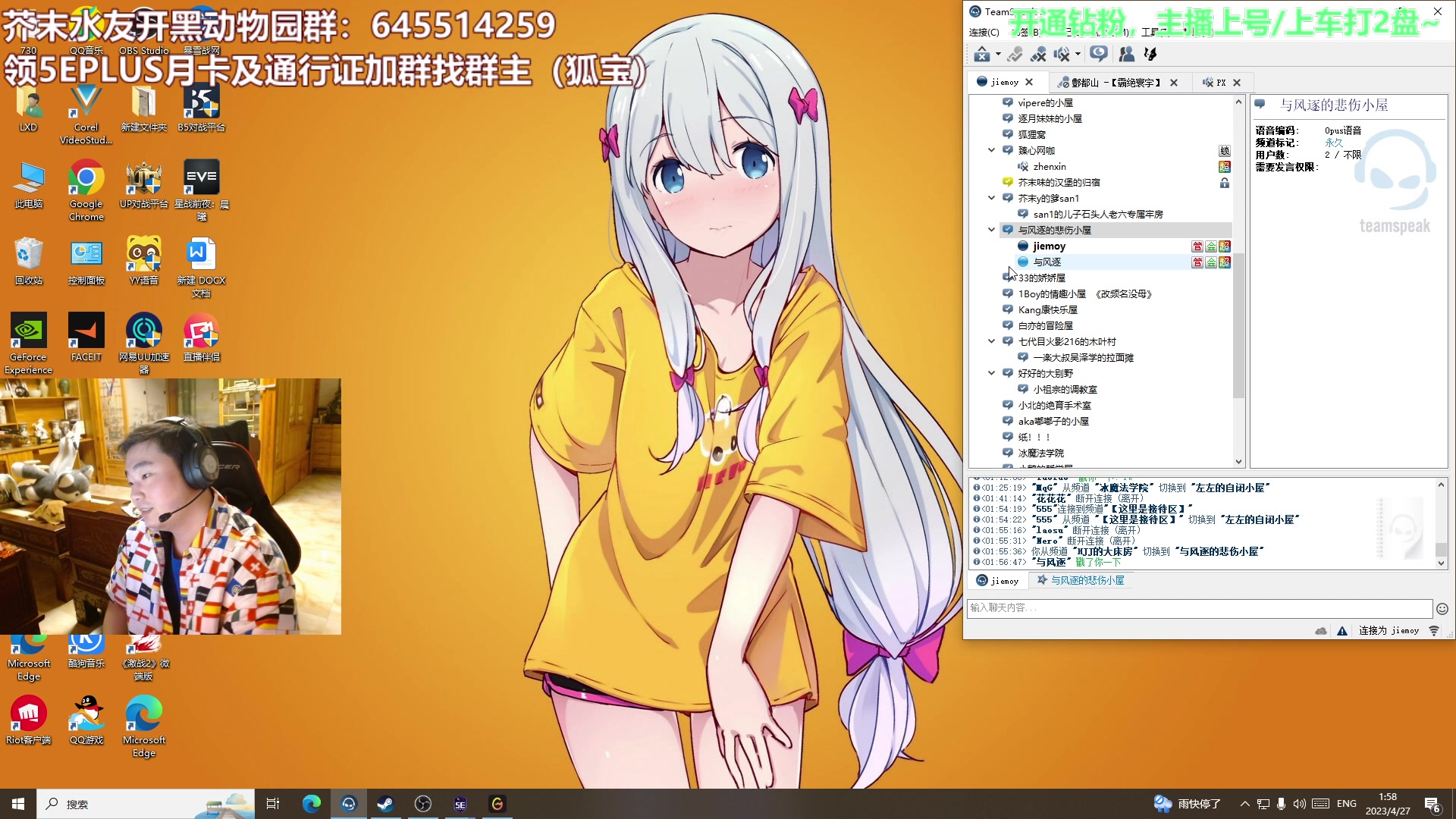This screenshot has width=1456, height=819.
Task: Open 星战前夜 EVE desktop shortcut
Action: 202,190
